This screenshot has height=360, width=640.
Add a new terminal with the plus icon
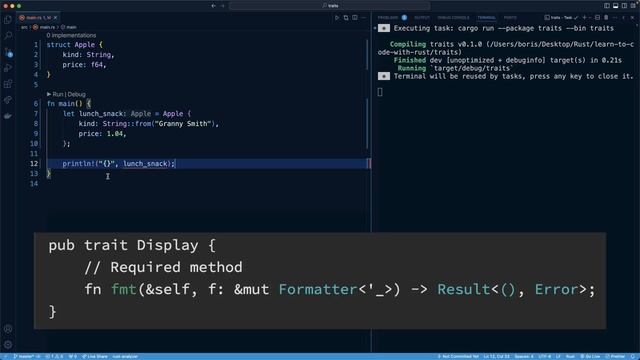[x=584, y=18]
